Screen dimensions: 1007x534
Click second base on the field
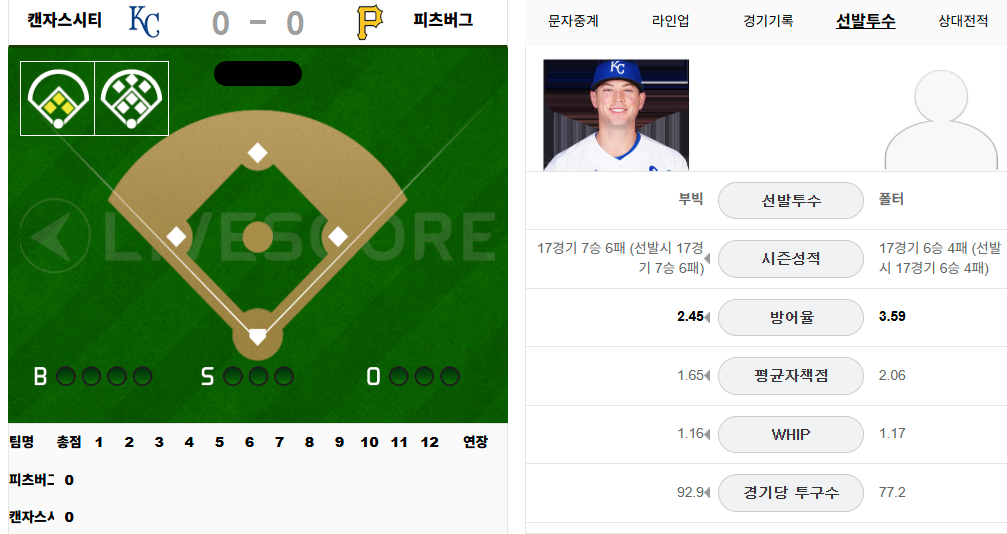[258, 153]
